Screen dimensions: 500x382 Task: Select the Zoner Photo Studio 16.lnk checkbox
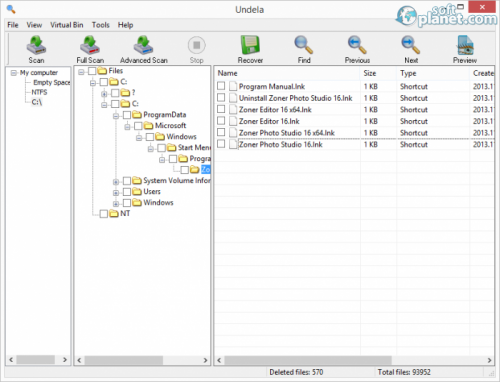[221, 144]
